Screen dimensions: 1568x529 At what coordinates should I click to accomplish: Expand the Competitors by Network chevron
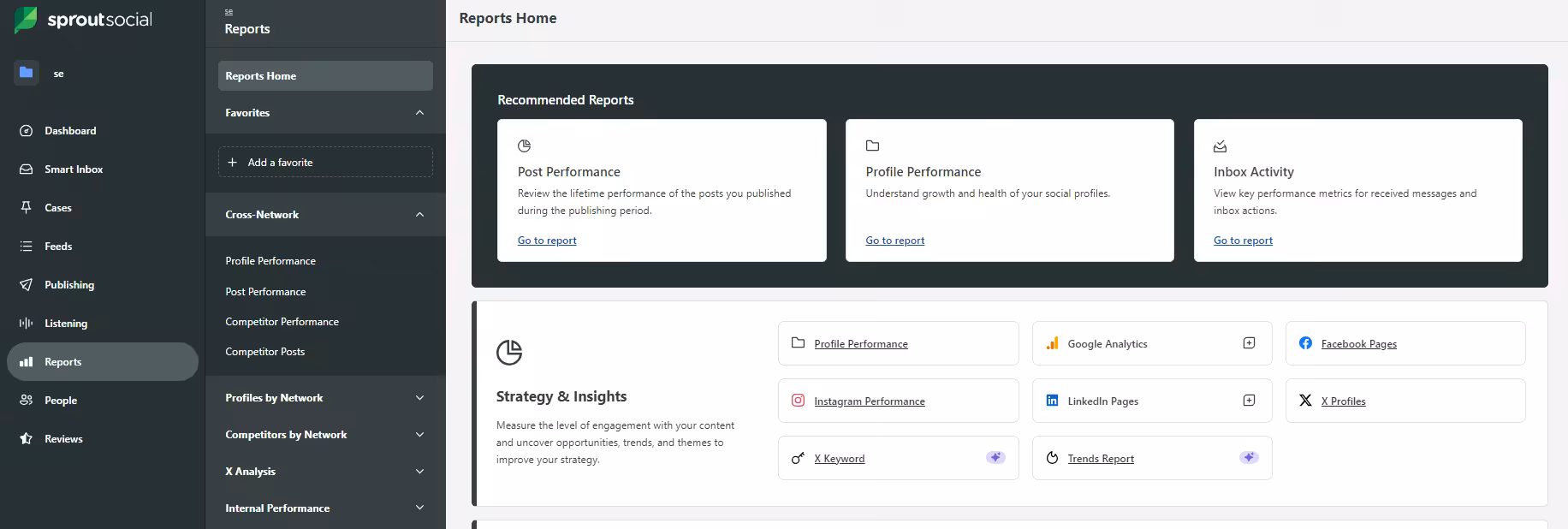click(x=419, y=435)
